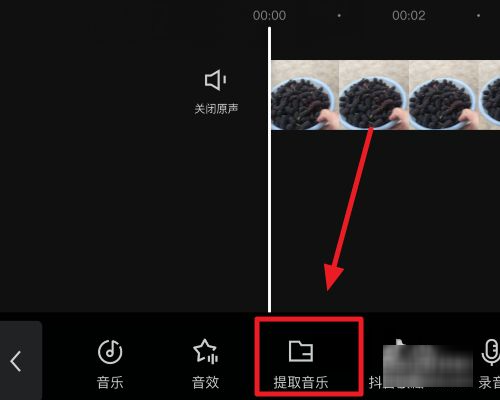The image size is (500, 400).
Task: Click the ruler dot after 00:02
Action: coord(478,15)
